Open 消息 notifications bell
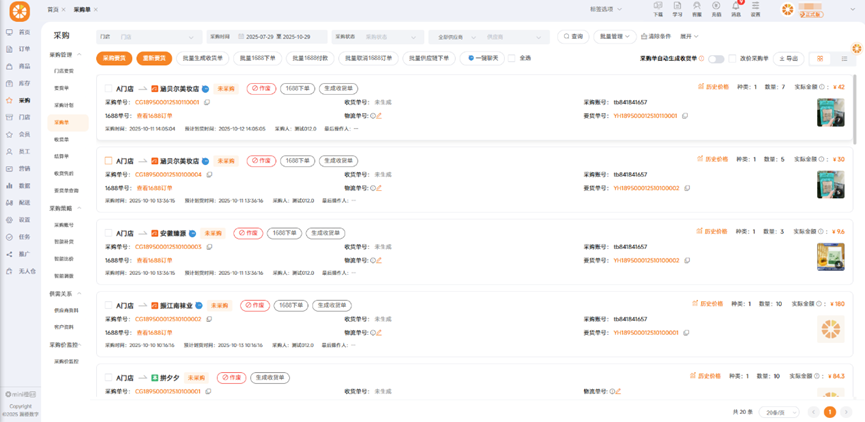This screenshot has height=422, width=865. point(736,9)
